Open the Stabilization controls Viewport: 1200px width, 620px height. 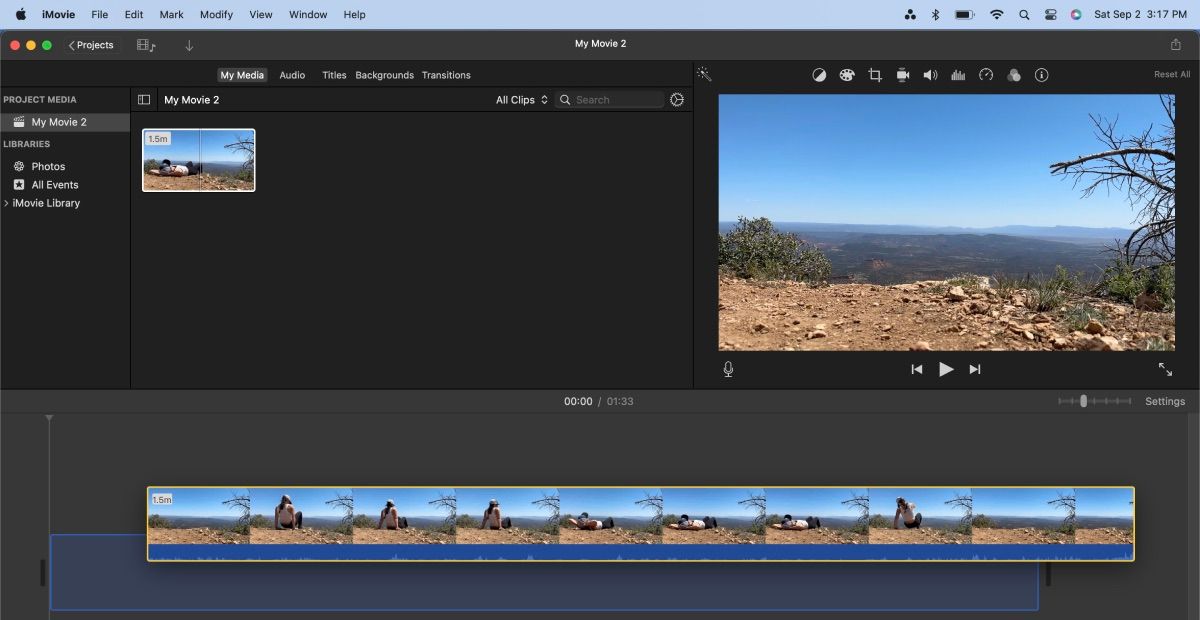point(902,74)
